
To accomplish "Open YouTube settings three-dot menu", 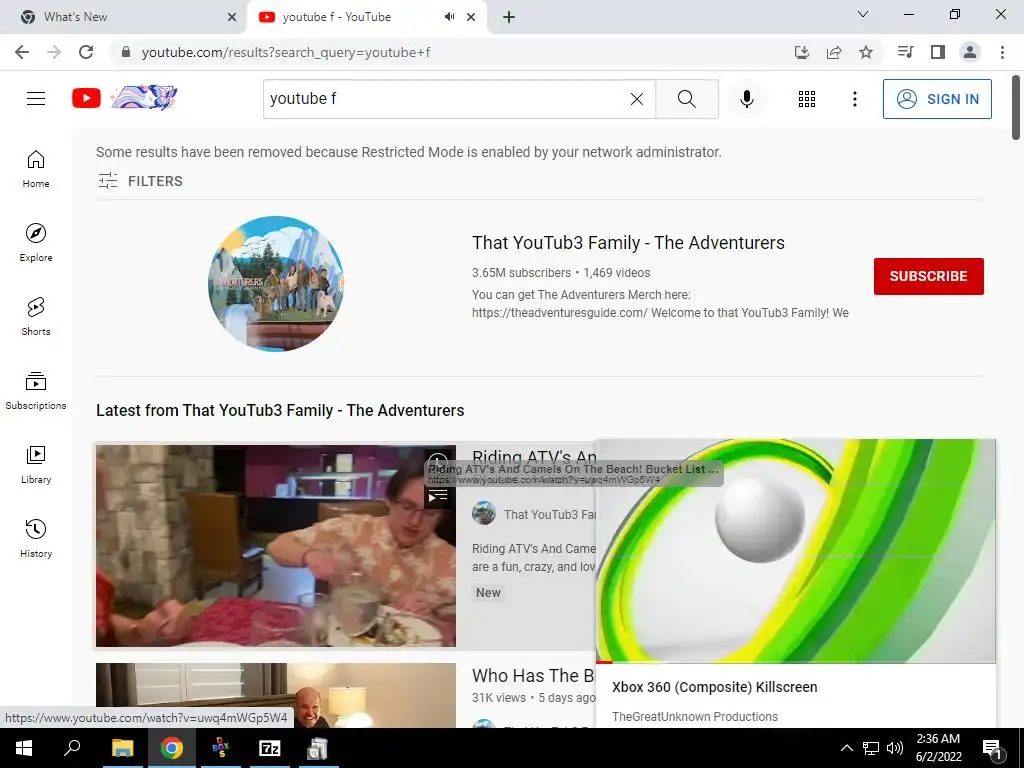I will point(854,99).
